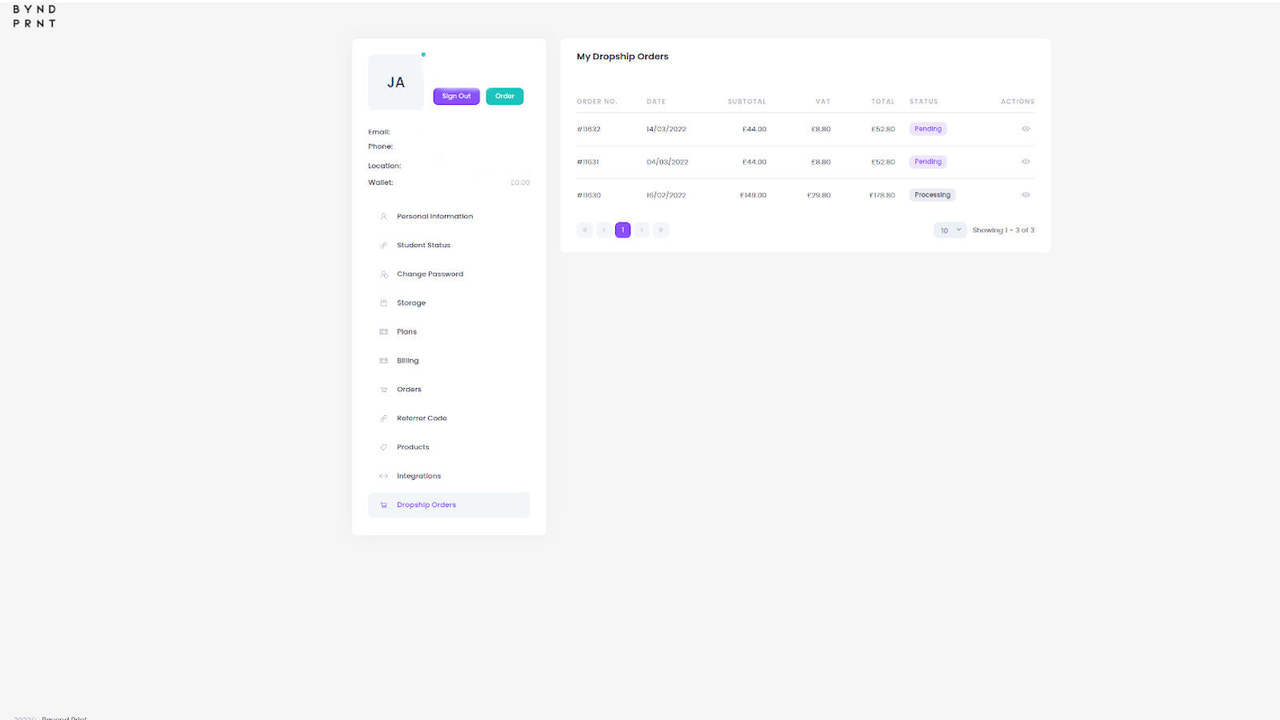Image resolution: width=1280 pixels, height=720 pixels.
Task: Click the Sign Out button
Action: (x=456, y=96)
